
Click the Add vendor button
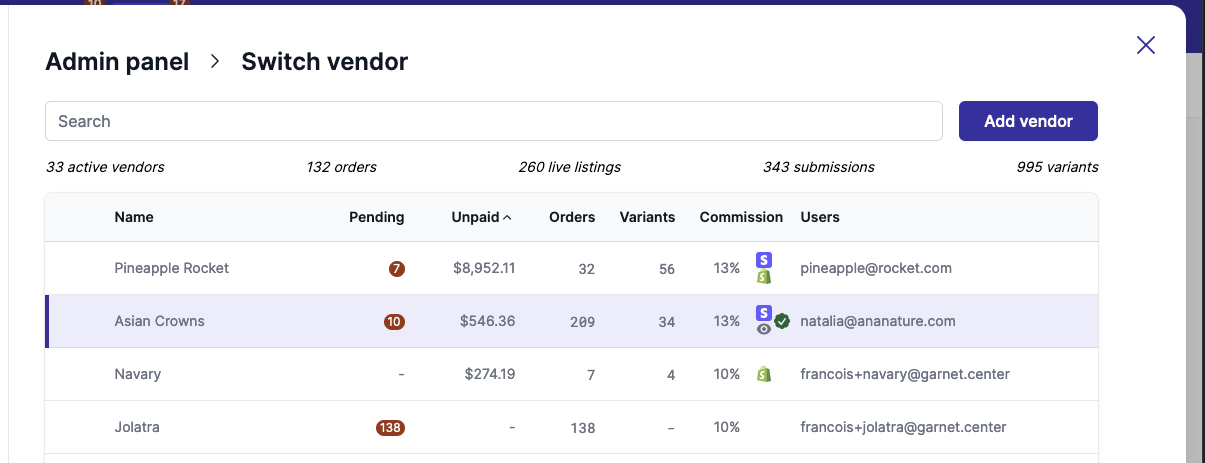pos(1028,121)
